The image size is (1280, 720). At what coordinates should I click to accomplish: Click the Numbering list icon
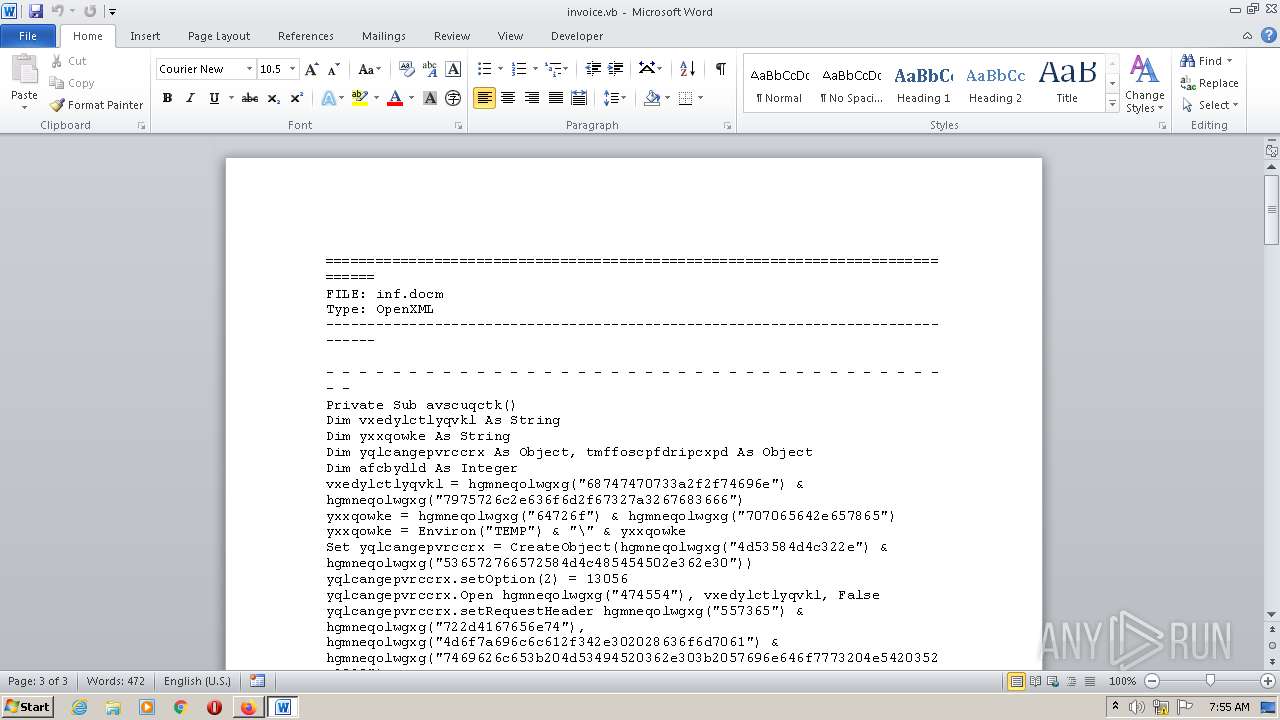519,69
